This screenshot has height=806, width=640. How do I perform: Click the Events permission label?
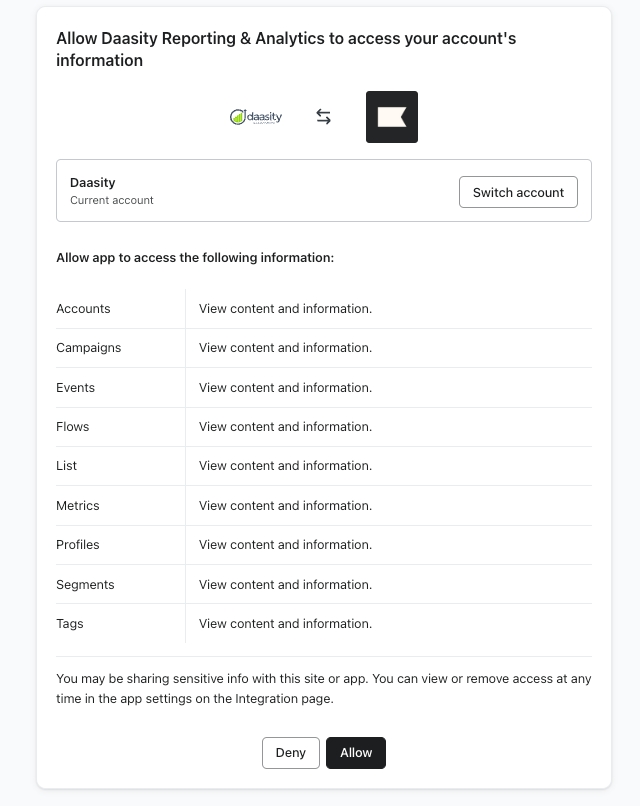coord(76,387)
